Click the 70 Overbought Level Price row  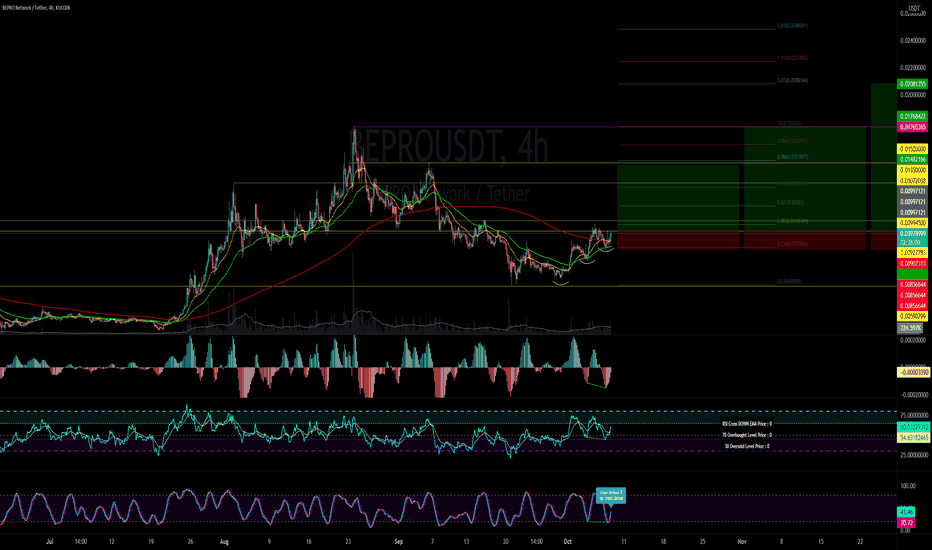(747, 435)
